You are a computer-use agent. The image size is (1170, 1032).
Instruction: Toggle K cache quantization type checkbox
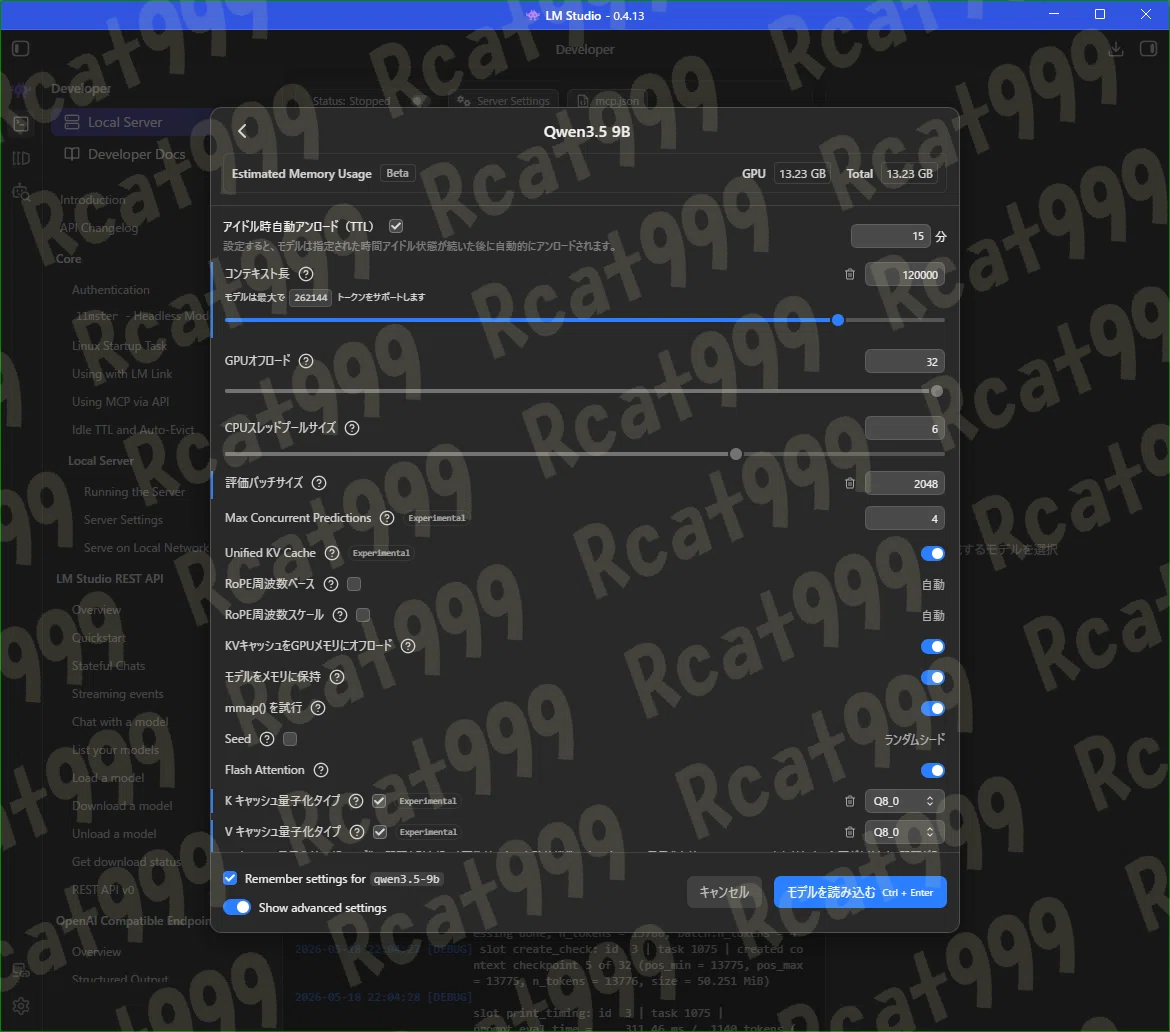379,801
